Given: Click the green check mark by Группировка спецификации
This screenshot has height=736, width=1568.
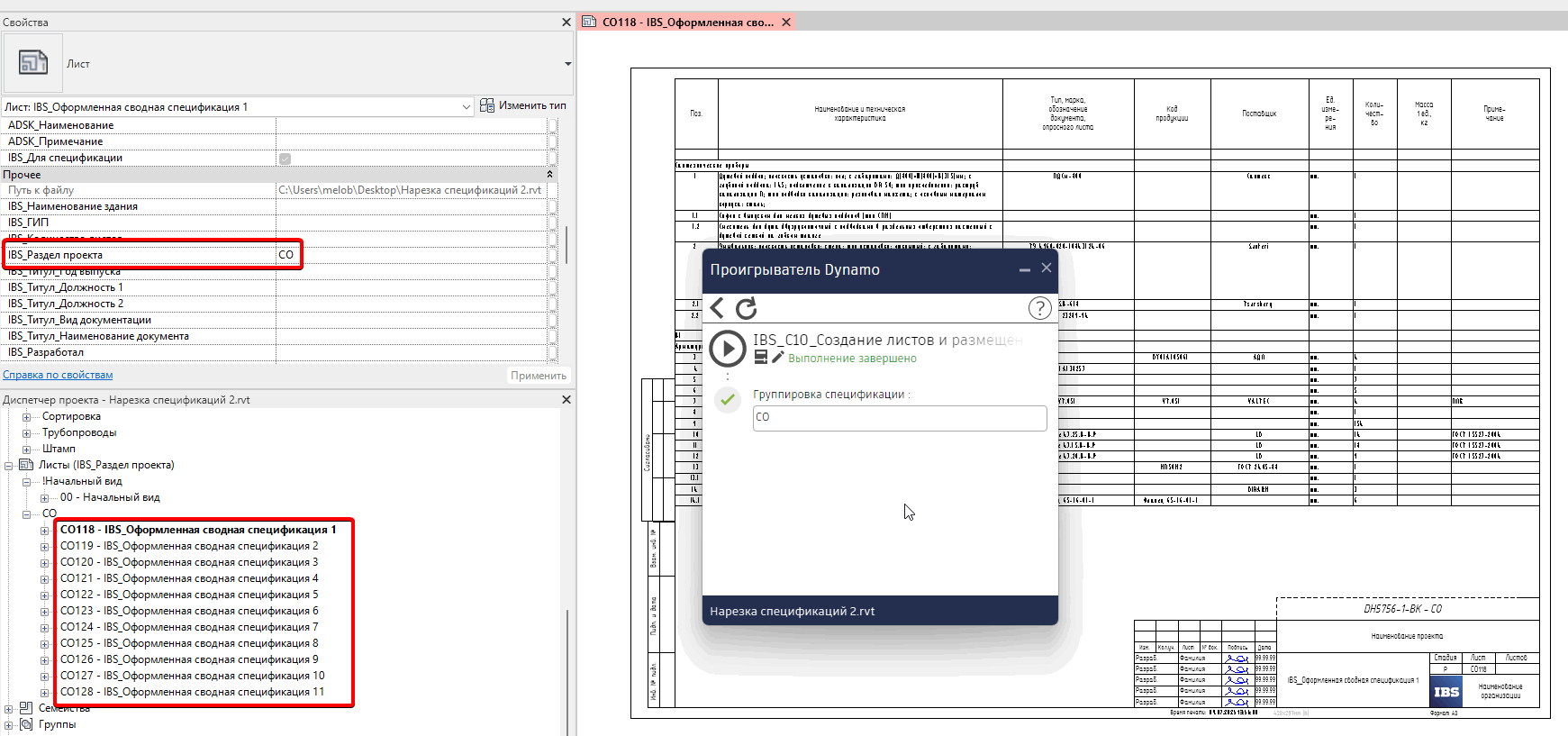Looking at the screenshot, I should coord(728,399).
